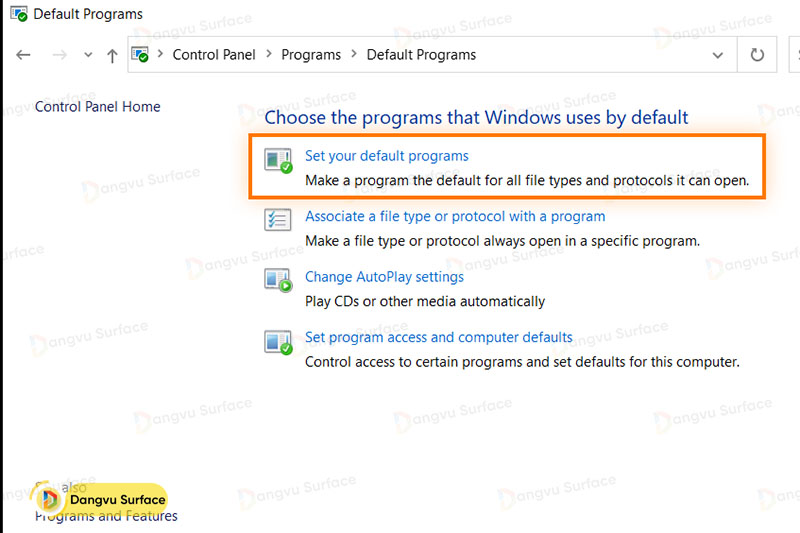Viewport: 800px width, 533px height.
Task: Select the Control Panel breadcrumb
Action: tap(214, 55)
